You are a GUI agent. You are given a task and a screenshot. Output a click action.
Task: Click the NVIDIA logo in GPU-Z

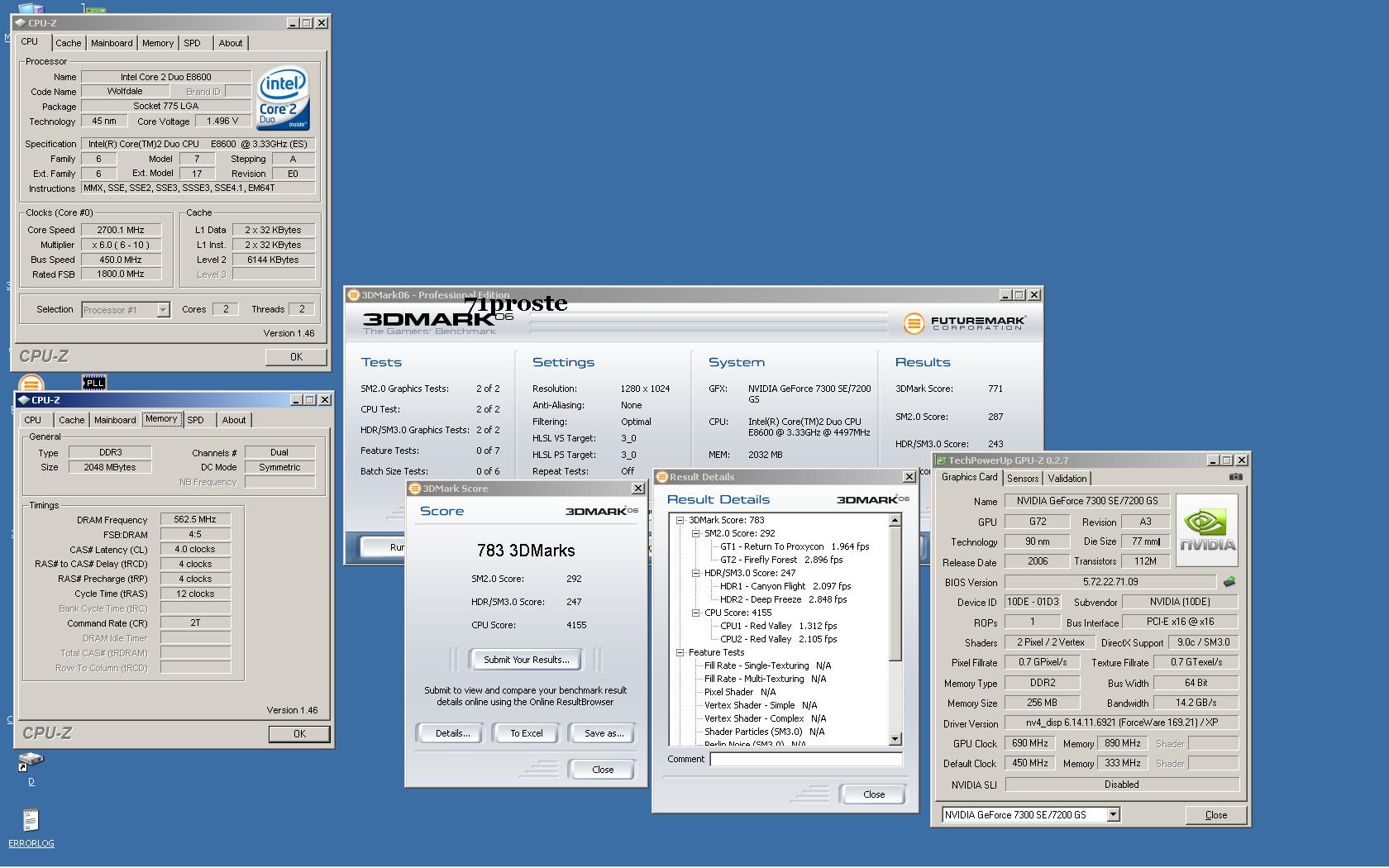(1207, 530)
